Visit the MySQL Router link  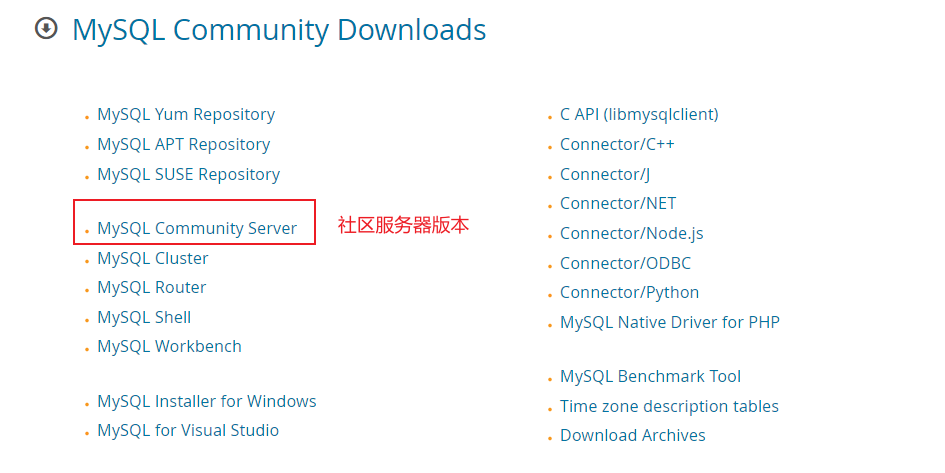(152, 287)
